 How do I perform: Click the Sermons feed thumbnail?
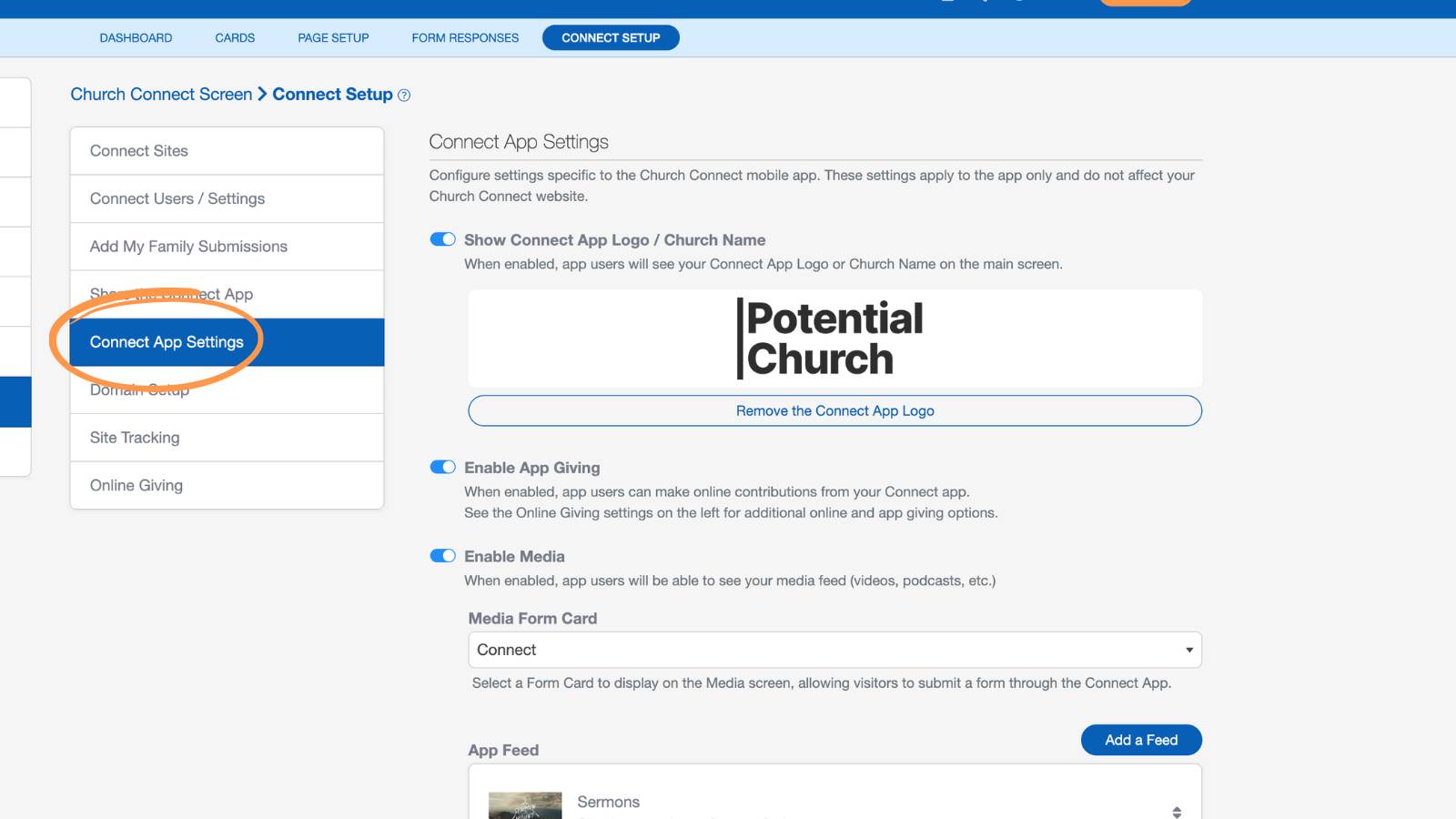[x=525, y=805]
